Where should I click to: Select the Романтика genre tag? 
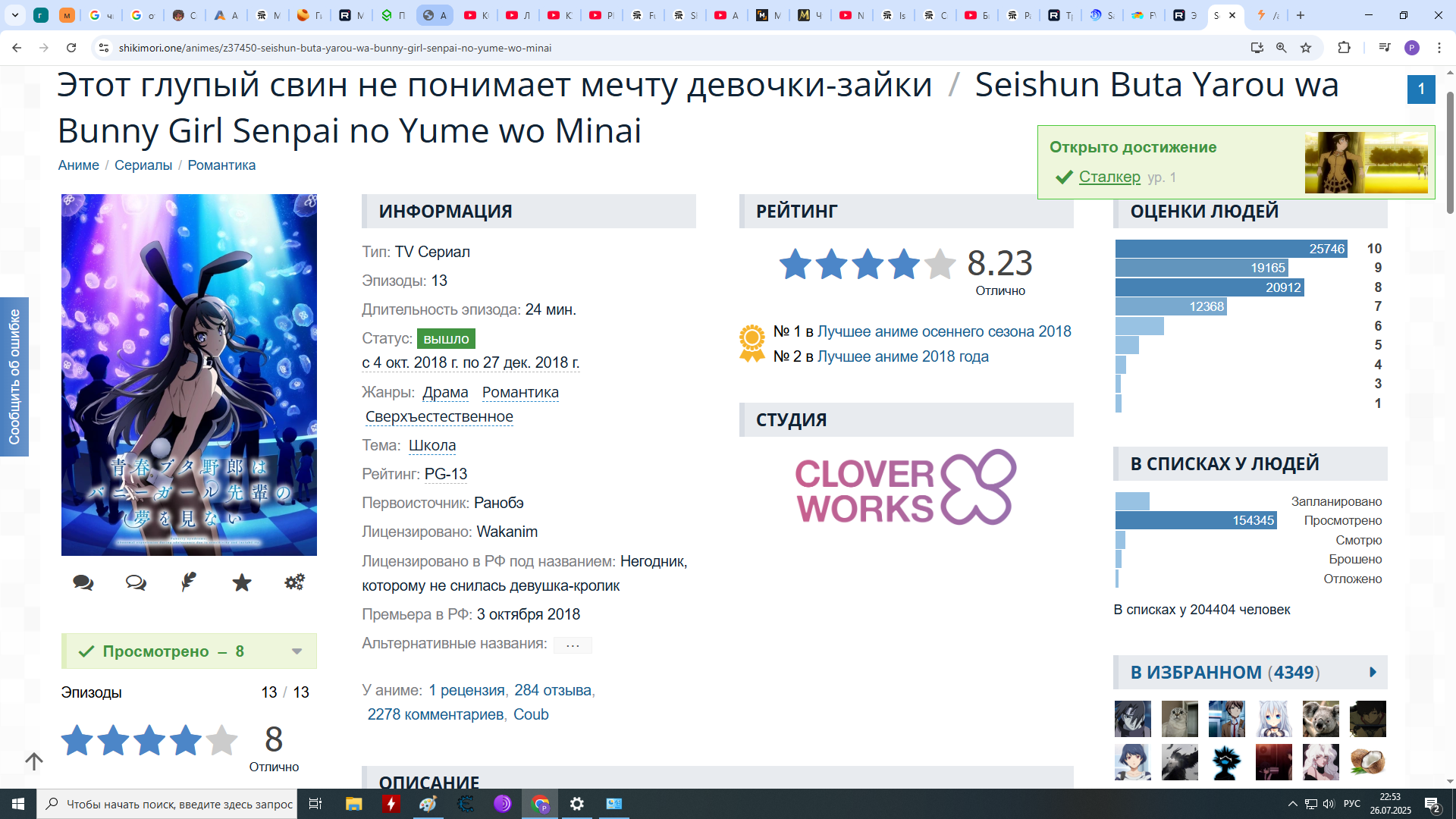click(x=520, y=392)
